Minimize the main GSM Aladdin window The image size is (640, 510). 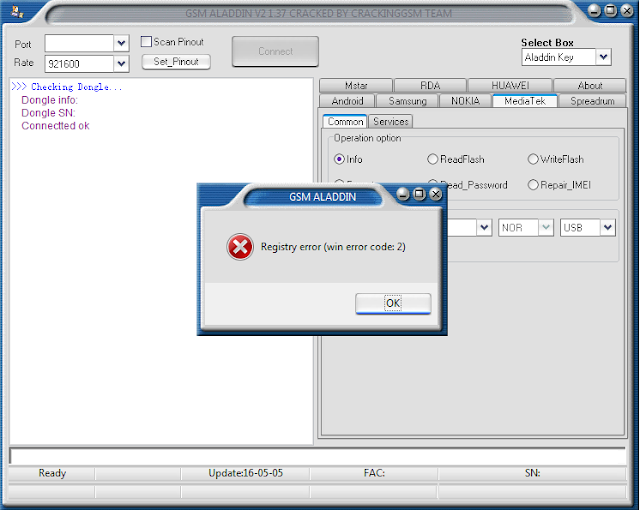594,11
